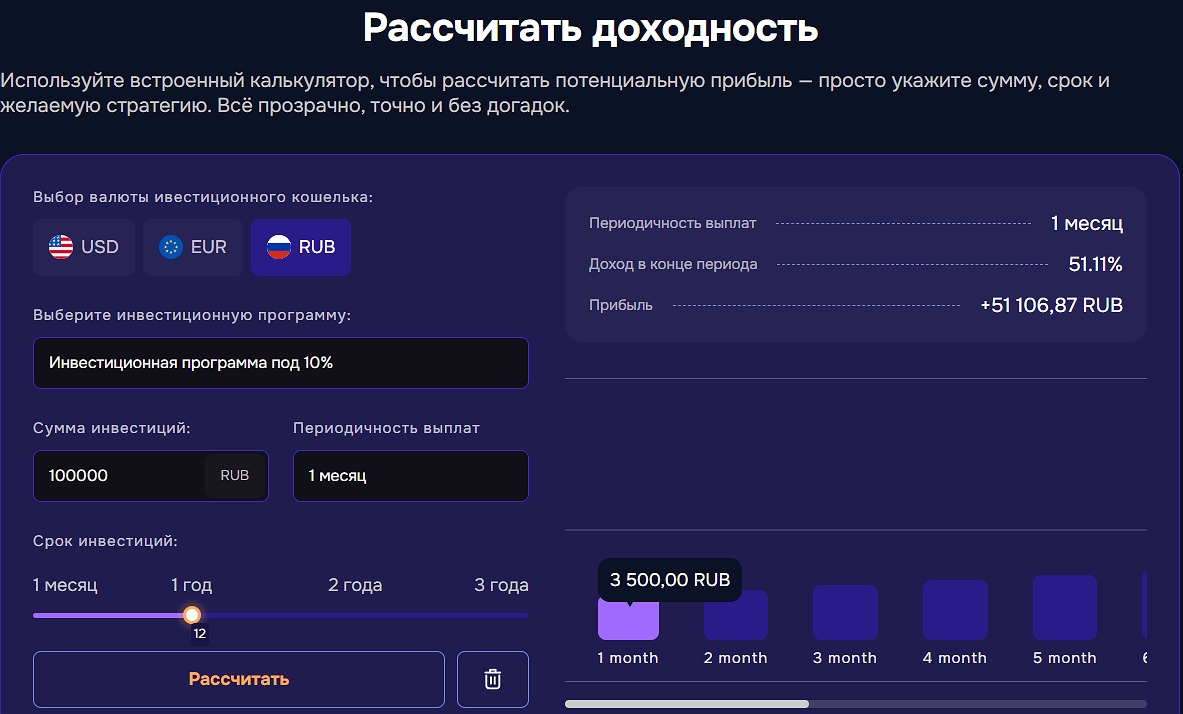Click the RUB suffix in amount field
Screen dimensions: 1183x714
pyautogui.click(x=235, y=475)
